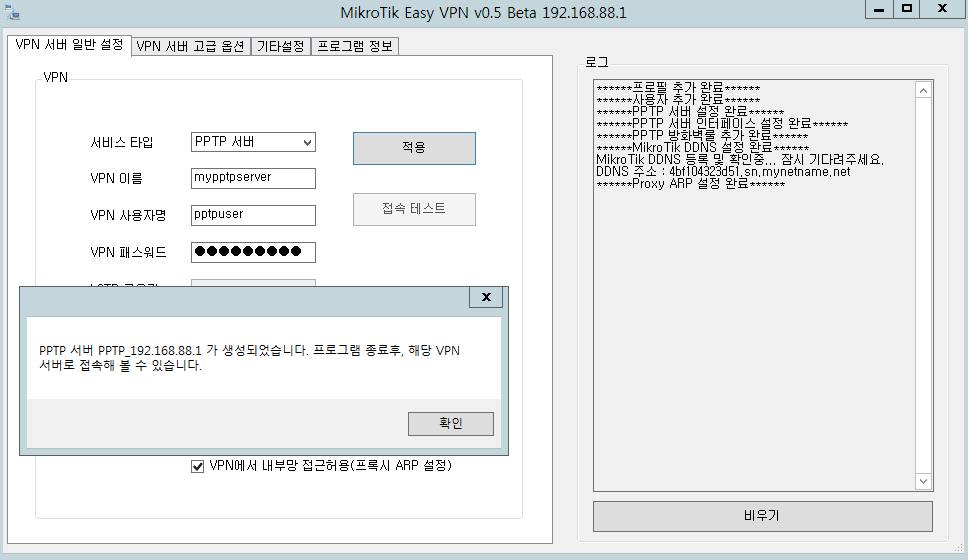Screen dimensions: 968x560
Task: Open the VPN 서버 고급 옵션 tab
Action: 191,46
